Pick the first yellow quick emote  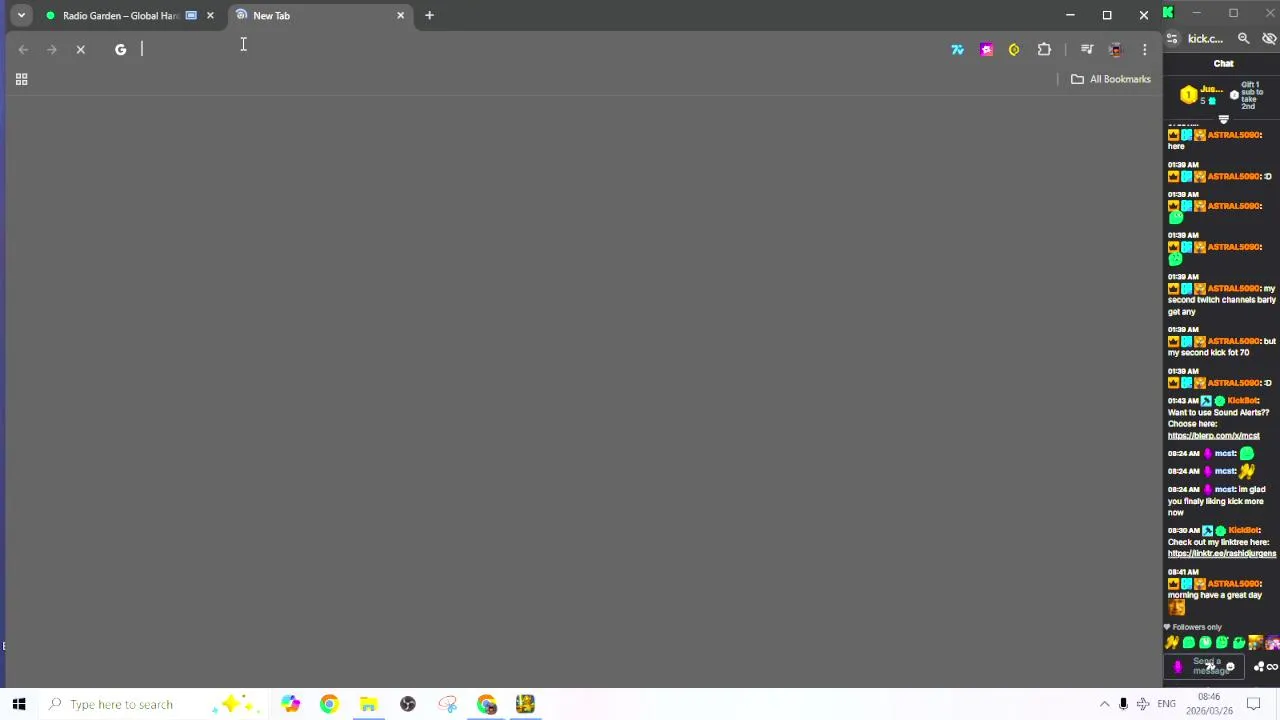(1172, 643)
